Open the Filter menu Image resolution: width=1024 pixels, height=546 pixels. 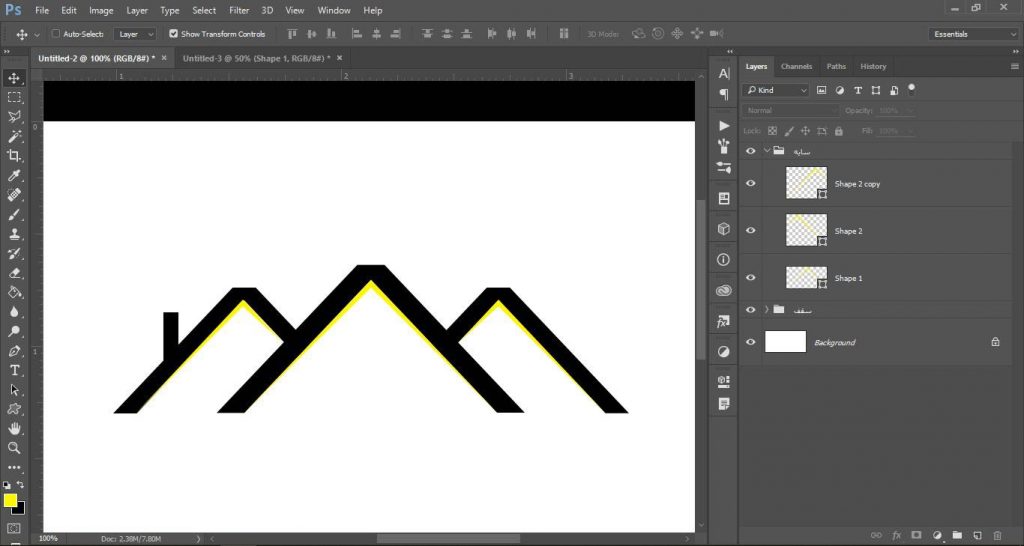click(239, 10)
